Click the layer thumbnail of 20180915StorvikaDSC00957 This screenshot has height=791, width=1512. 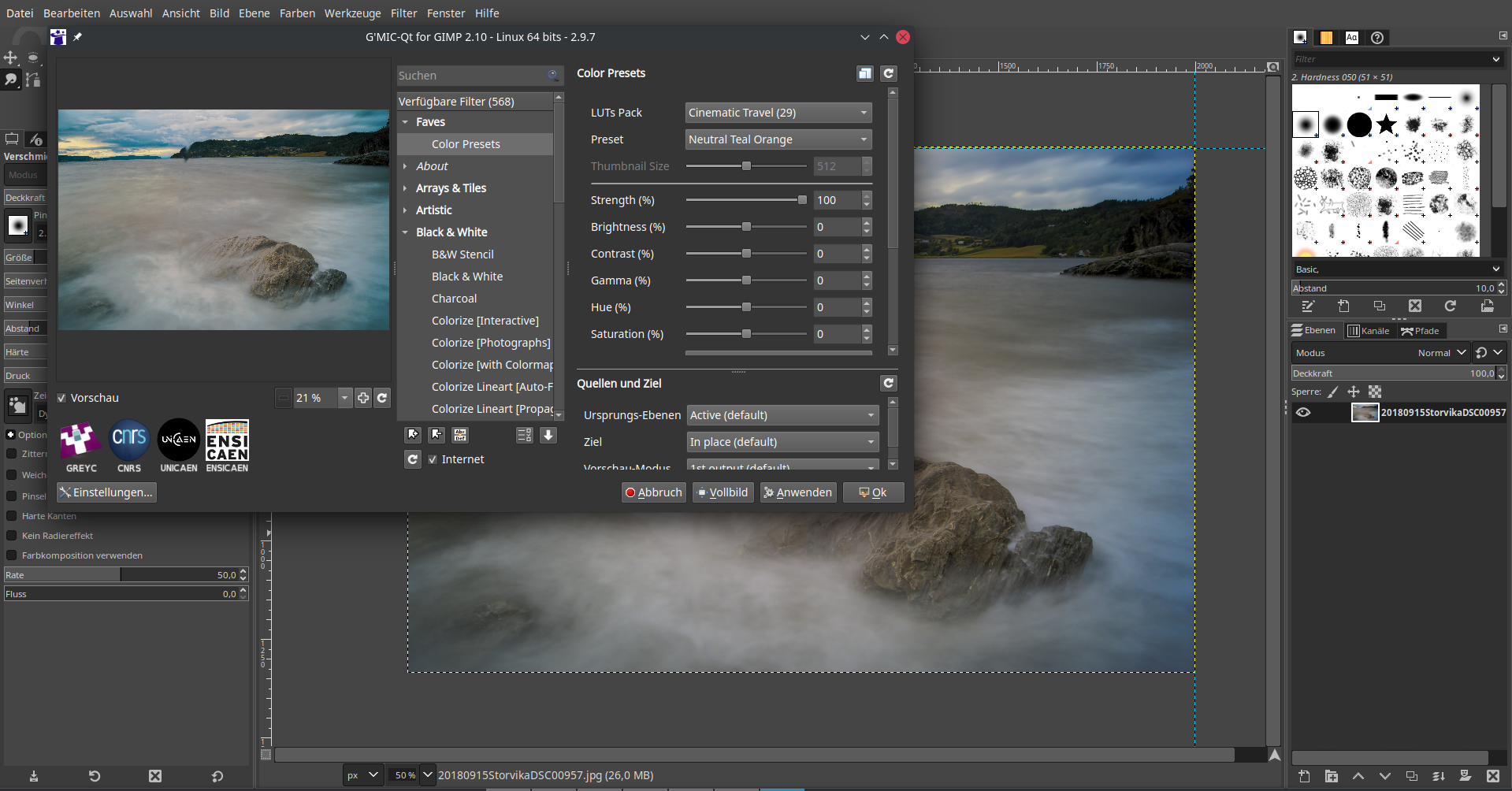1365,412
